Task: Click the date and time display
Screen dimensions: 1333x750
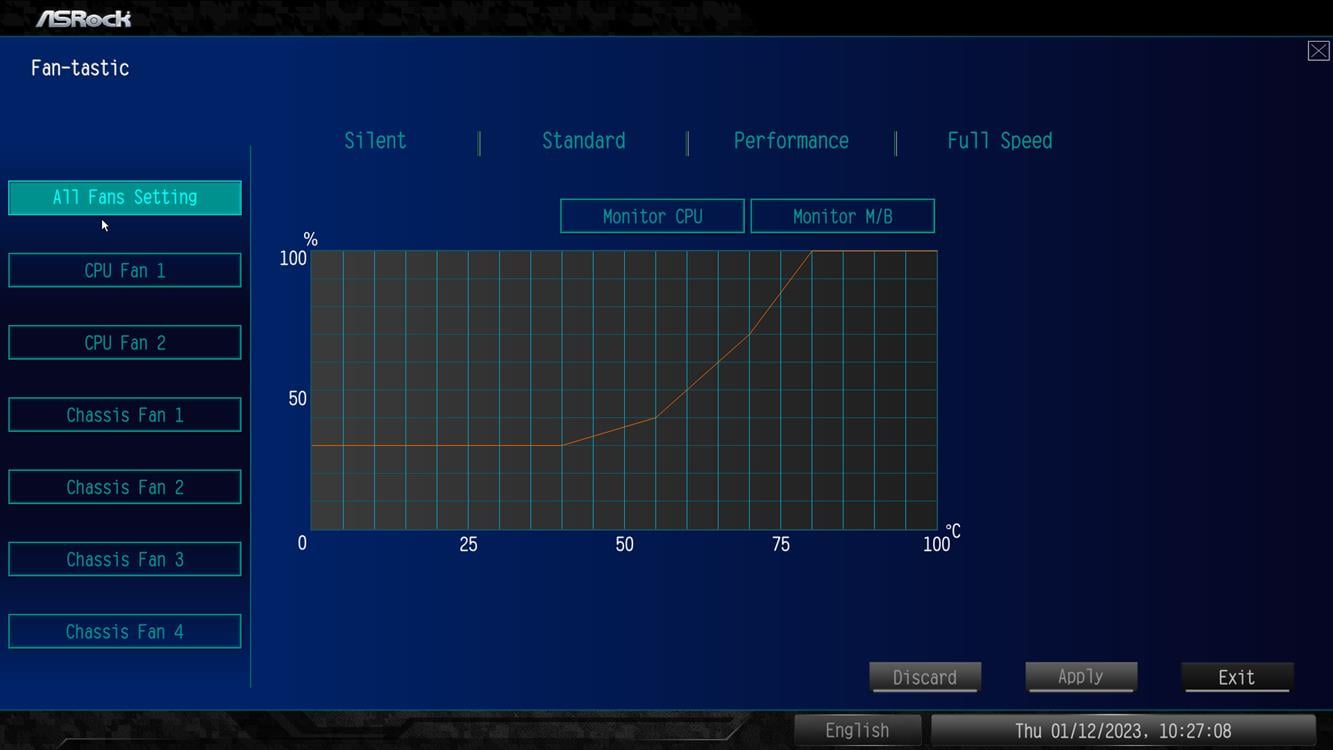Action: 1123,731
